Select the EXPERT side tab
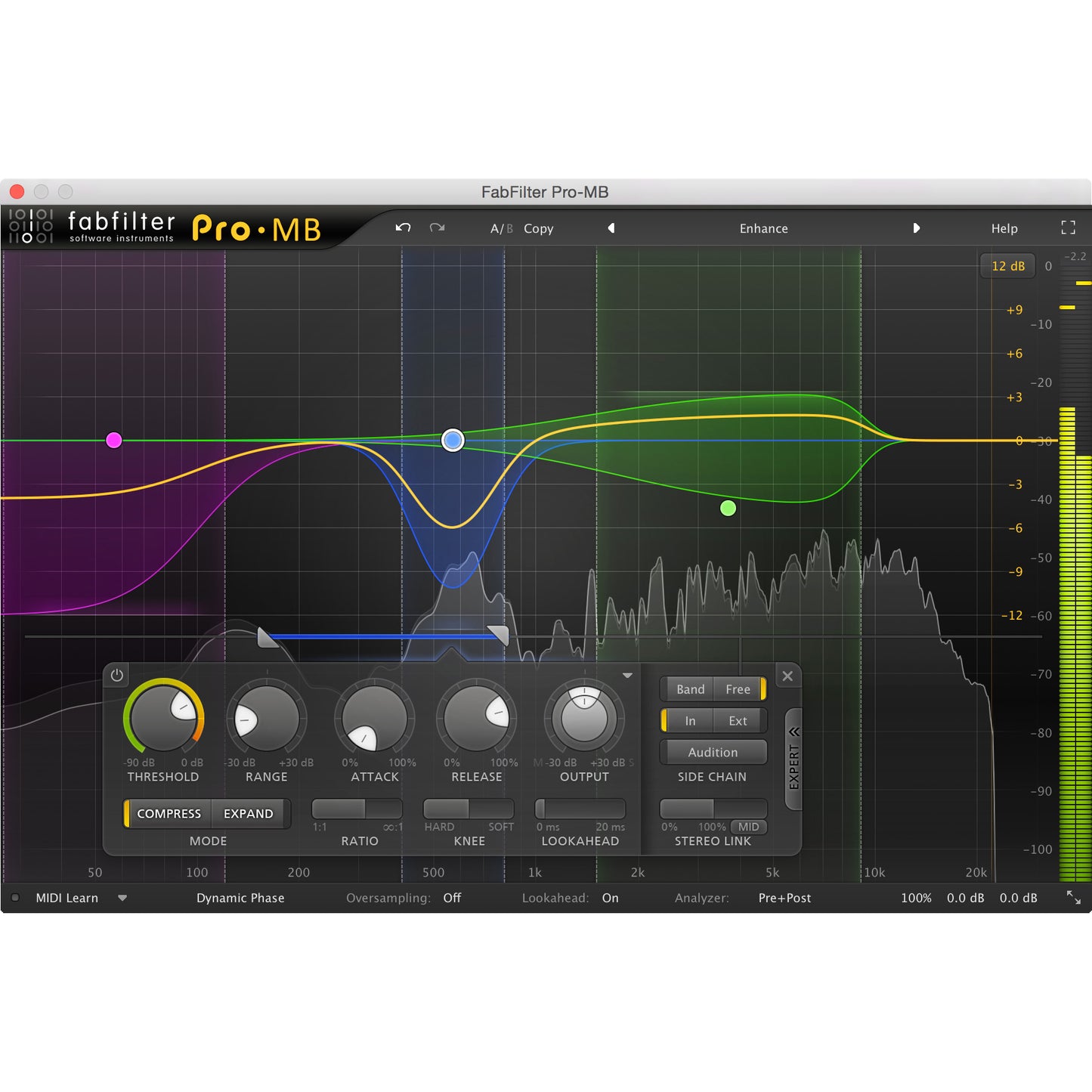 [793, 765]
